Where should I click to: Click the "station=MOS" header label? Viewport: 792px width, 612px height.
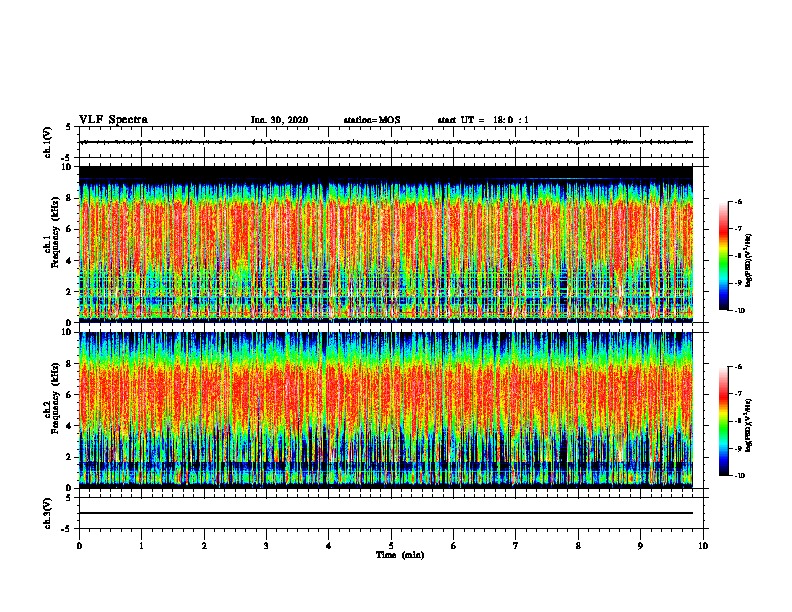pyautogui.click(x=372, y=120)
